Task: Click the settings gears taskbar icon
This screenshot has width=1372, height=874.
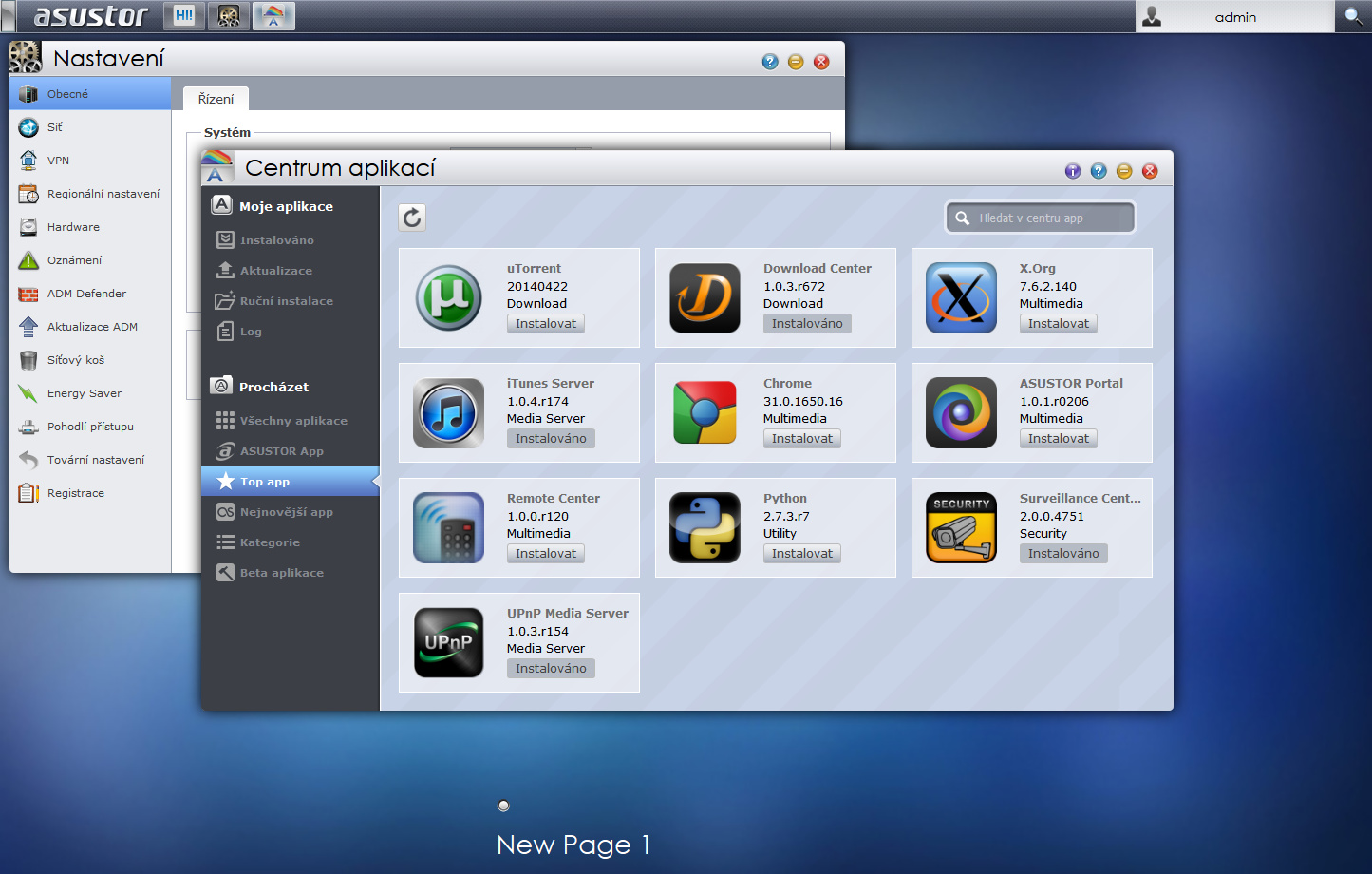Action: click(x=228, y=15)
